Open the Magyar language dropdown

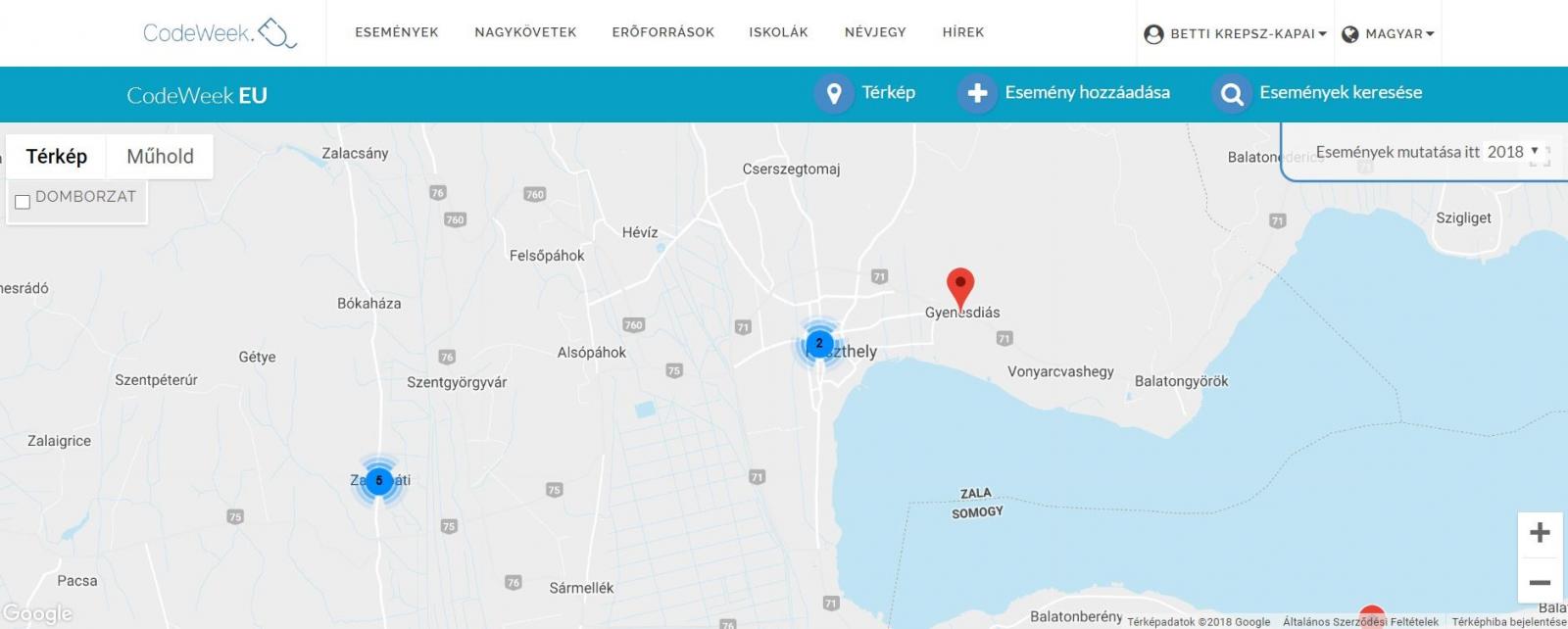coord(1388,33)
